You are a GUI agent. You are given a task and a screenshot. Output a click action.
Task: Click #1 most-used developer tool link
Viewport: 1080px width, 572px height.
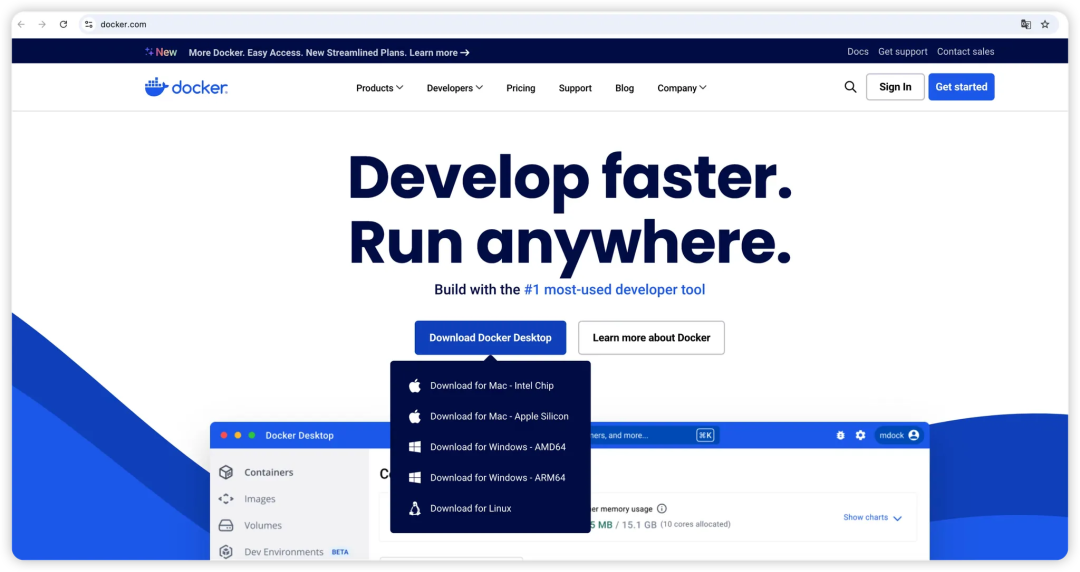pos(614,289)
